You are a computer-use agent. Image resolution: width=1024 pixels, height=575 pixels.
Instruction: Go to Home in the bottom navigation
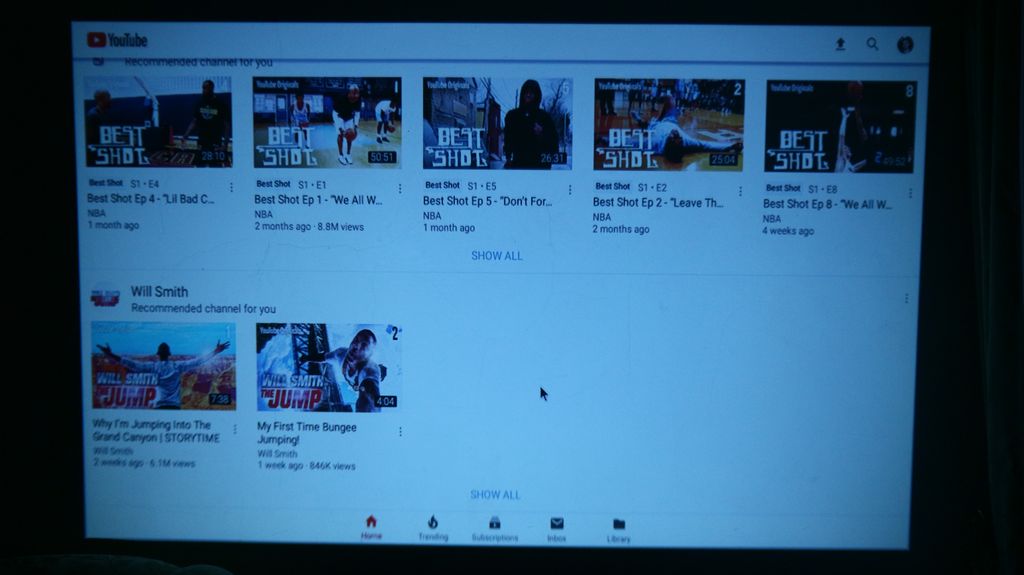371,527
